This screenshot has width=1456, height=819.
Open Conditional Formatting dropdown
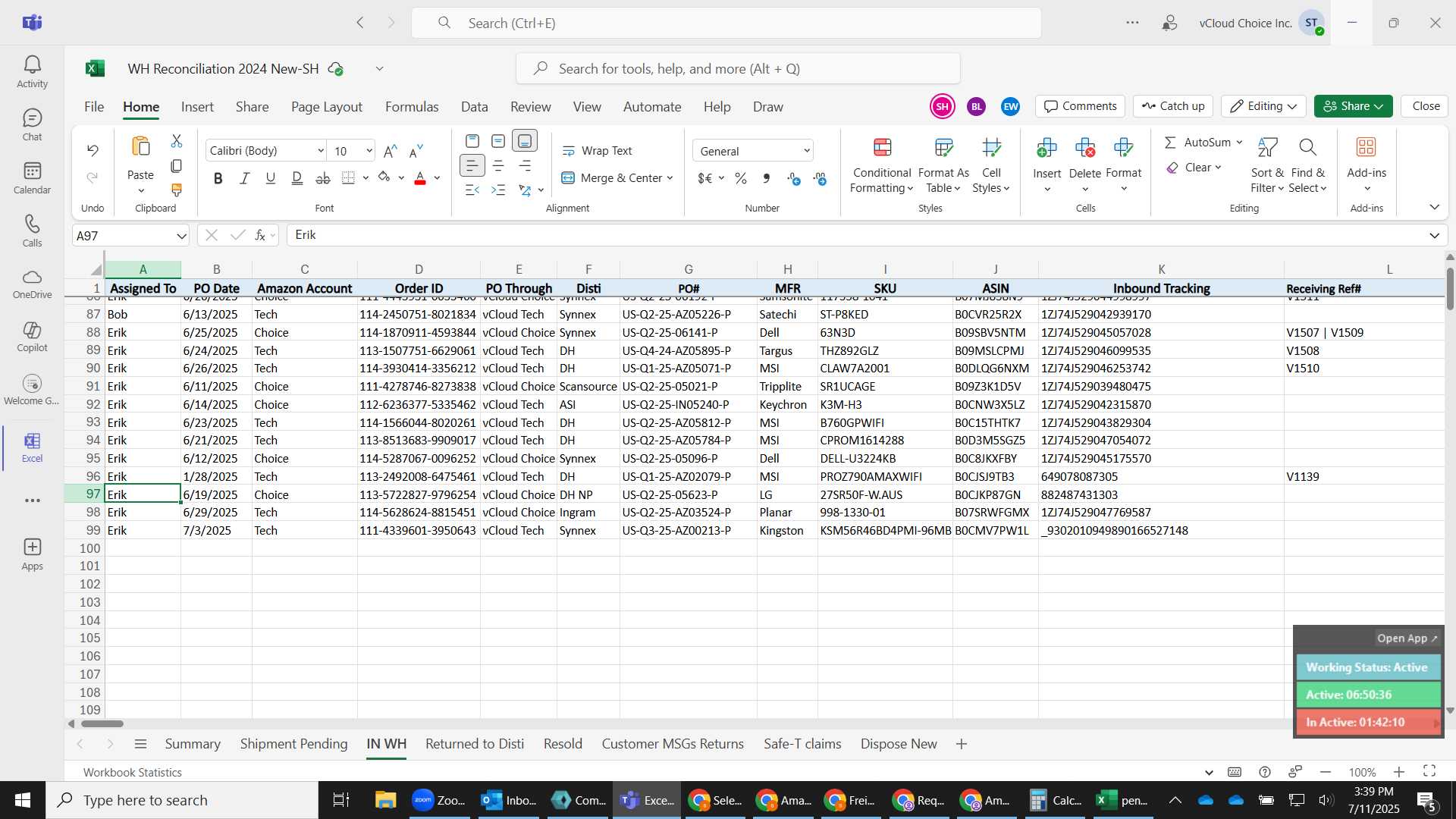point(881,165)
